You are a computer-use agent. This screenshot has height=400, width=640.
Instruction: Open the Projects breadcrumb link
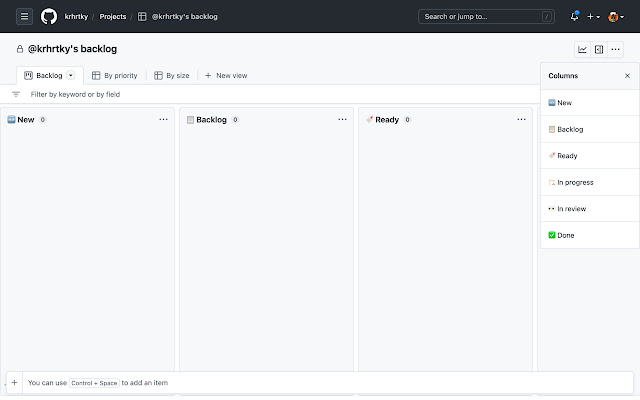pyautogui.click(x=113, y=16)
